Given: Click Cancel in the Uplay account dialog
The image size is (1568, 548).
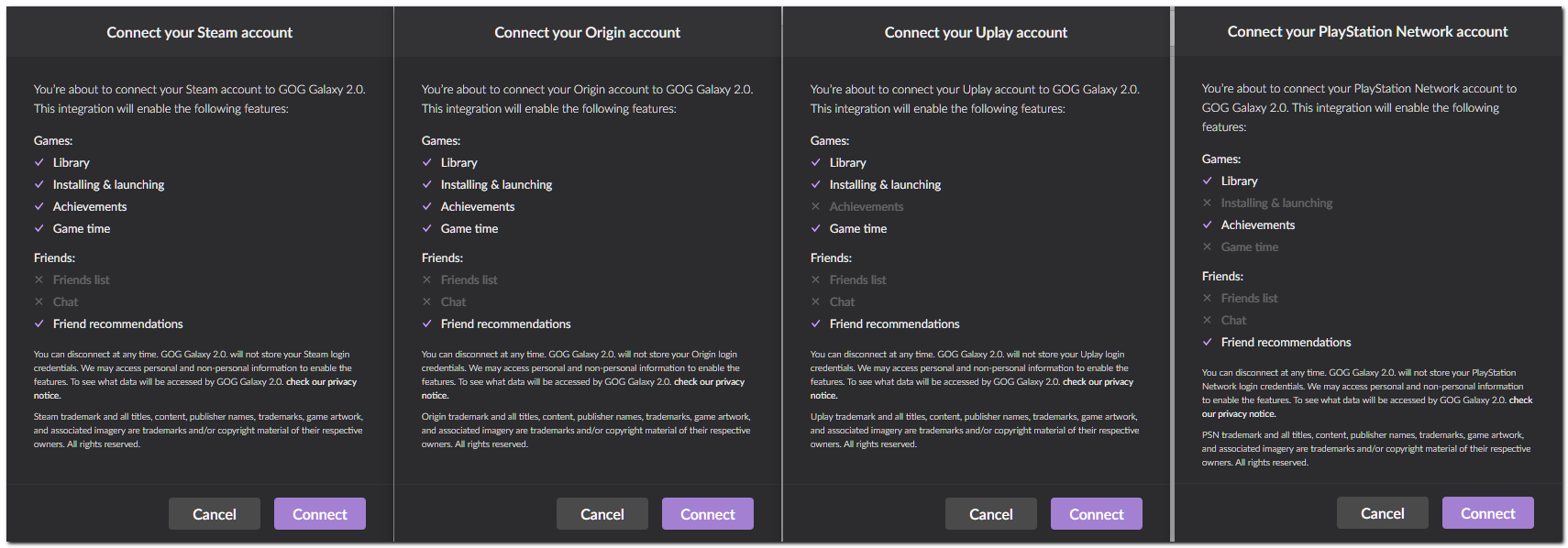Looking at the screenshot, I should tap(990, 514).
